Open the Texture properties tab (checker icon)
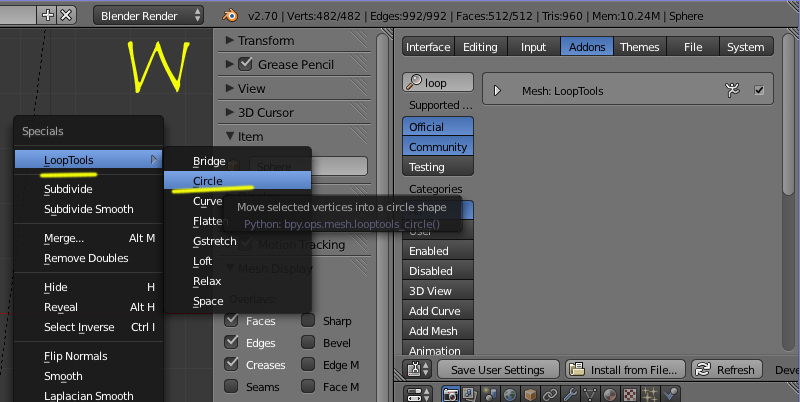This screenshot has height=402, width=800. click(x=630, y=394)
